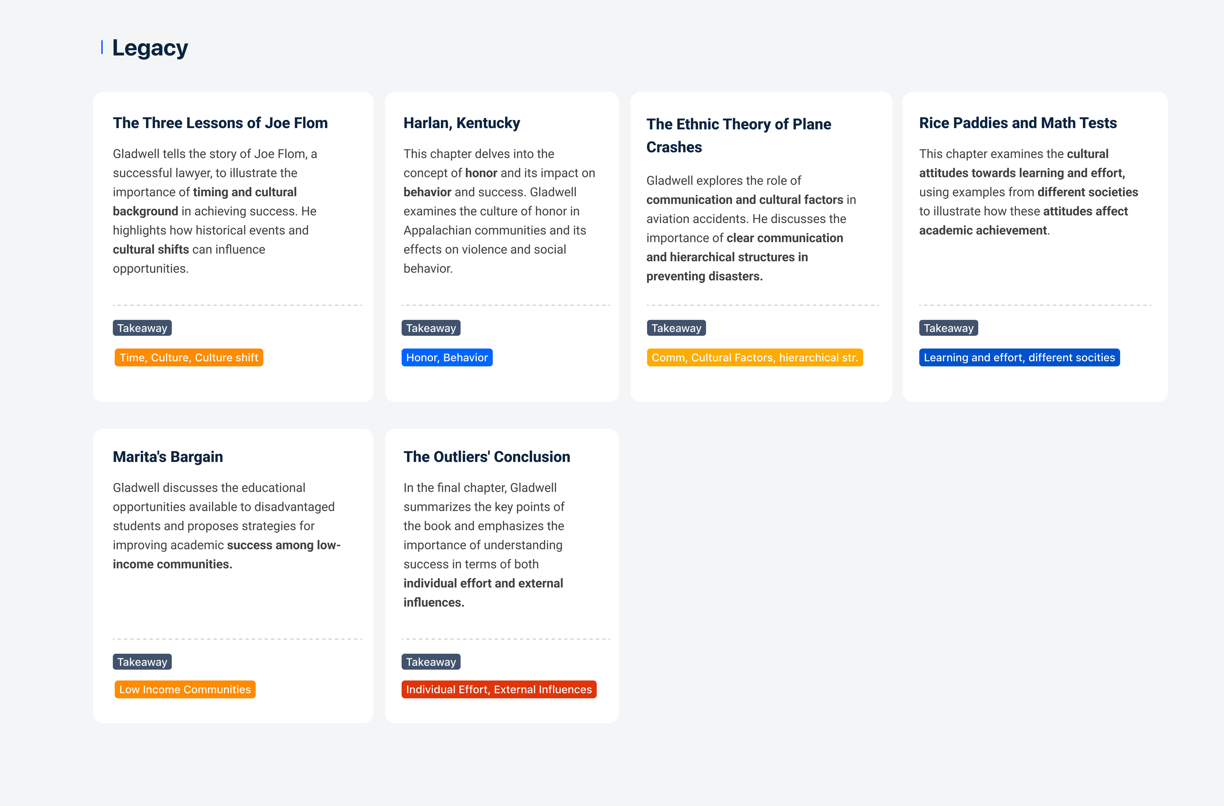The width and height of the screenshot is (1224, 806).
Task: Click the Takeaway label under Harlan, Kentucky
Action: (x=431, y=328)
